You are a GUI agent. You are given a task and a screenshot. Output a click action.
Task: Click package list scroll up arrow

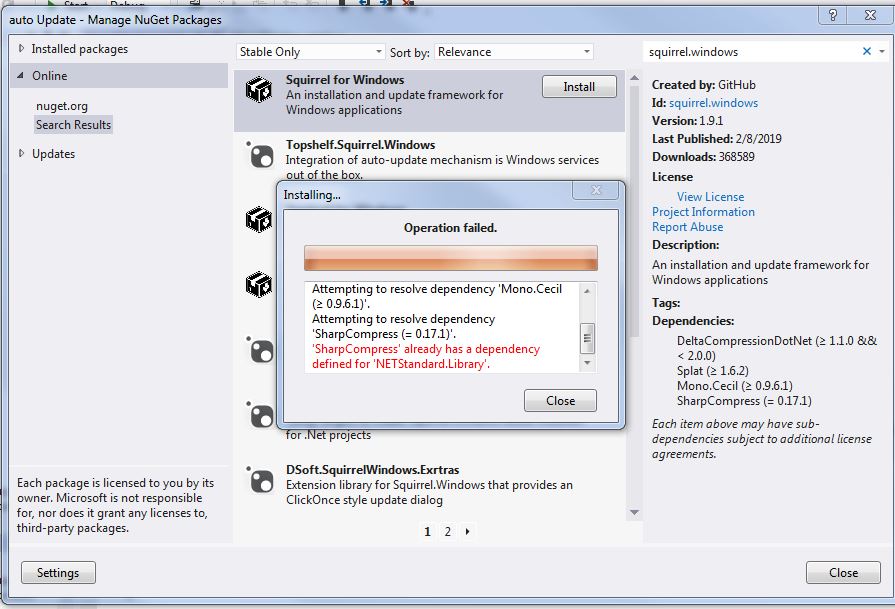click(634, 78)
